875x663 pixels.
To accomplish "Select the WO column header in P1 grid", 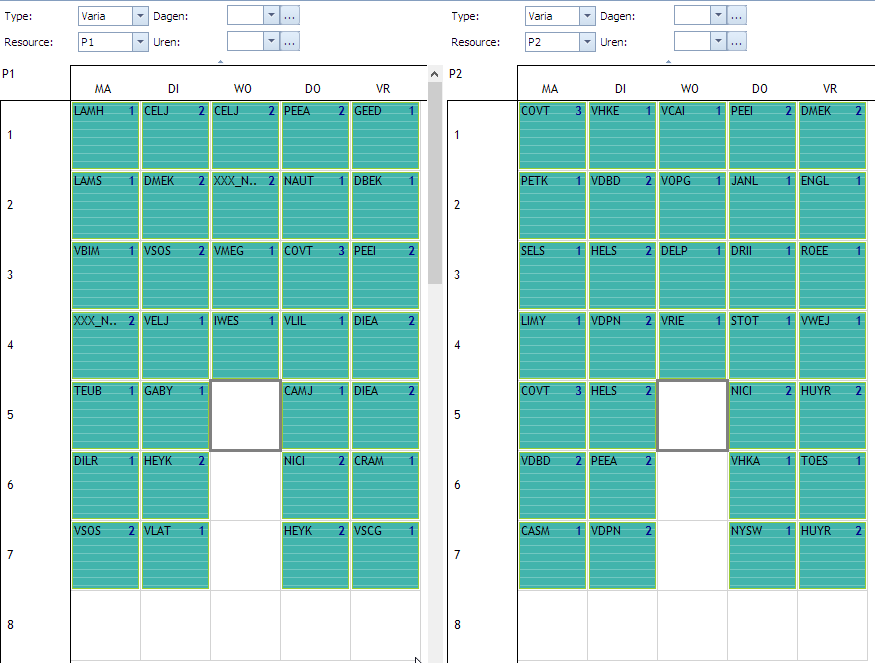I will click(243, 89).
